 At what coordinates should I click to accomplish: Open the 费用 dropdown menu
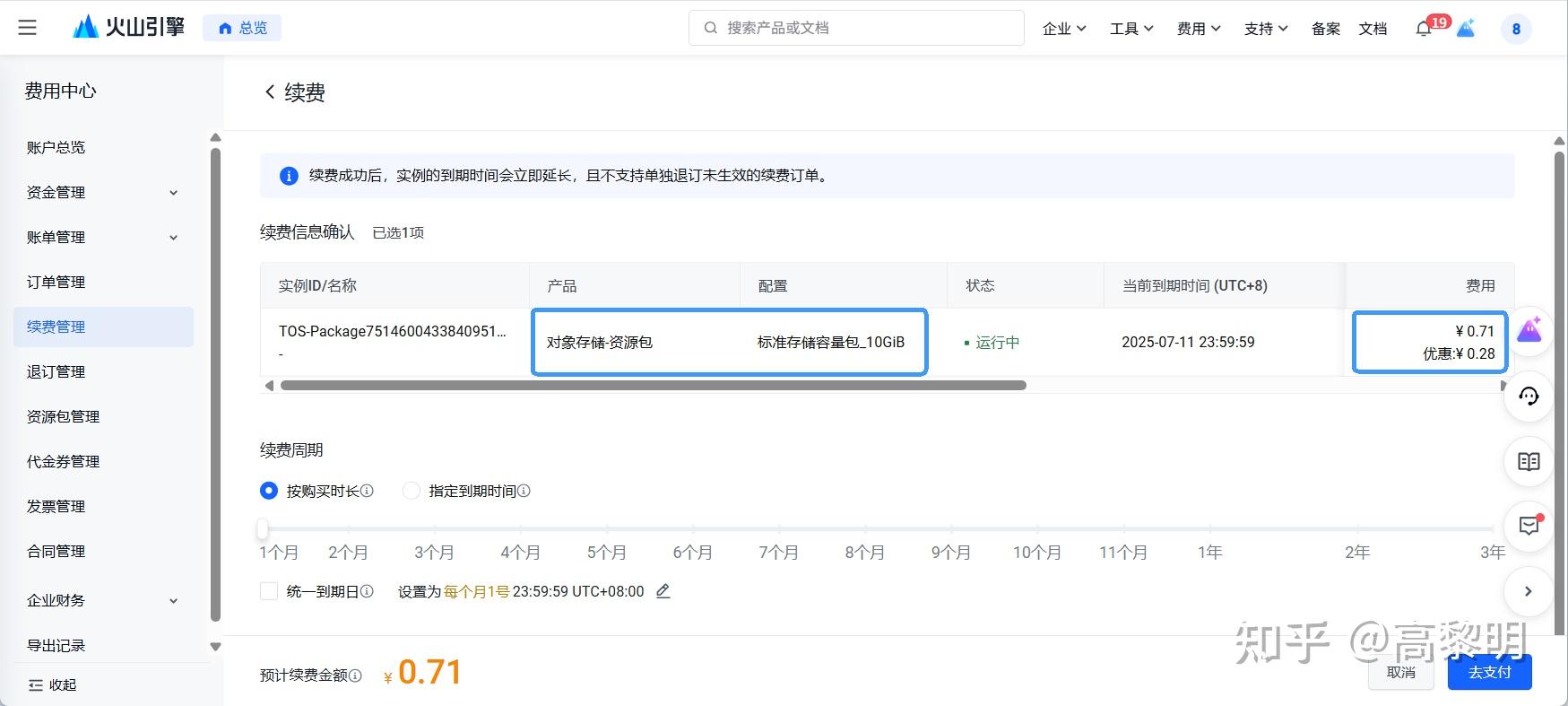point(1199,29)
